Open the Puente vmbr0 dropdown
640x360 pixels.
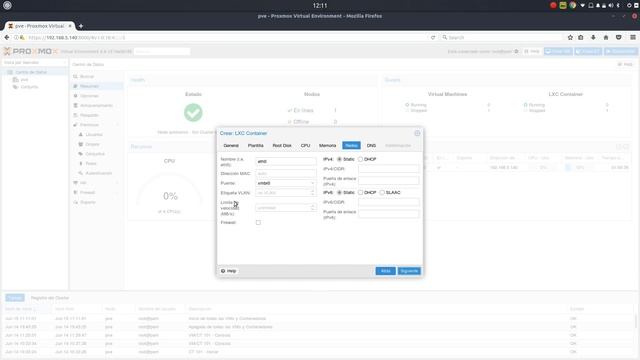pyautogui.click(x=313, y=183)
